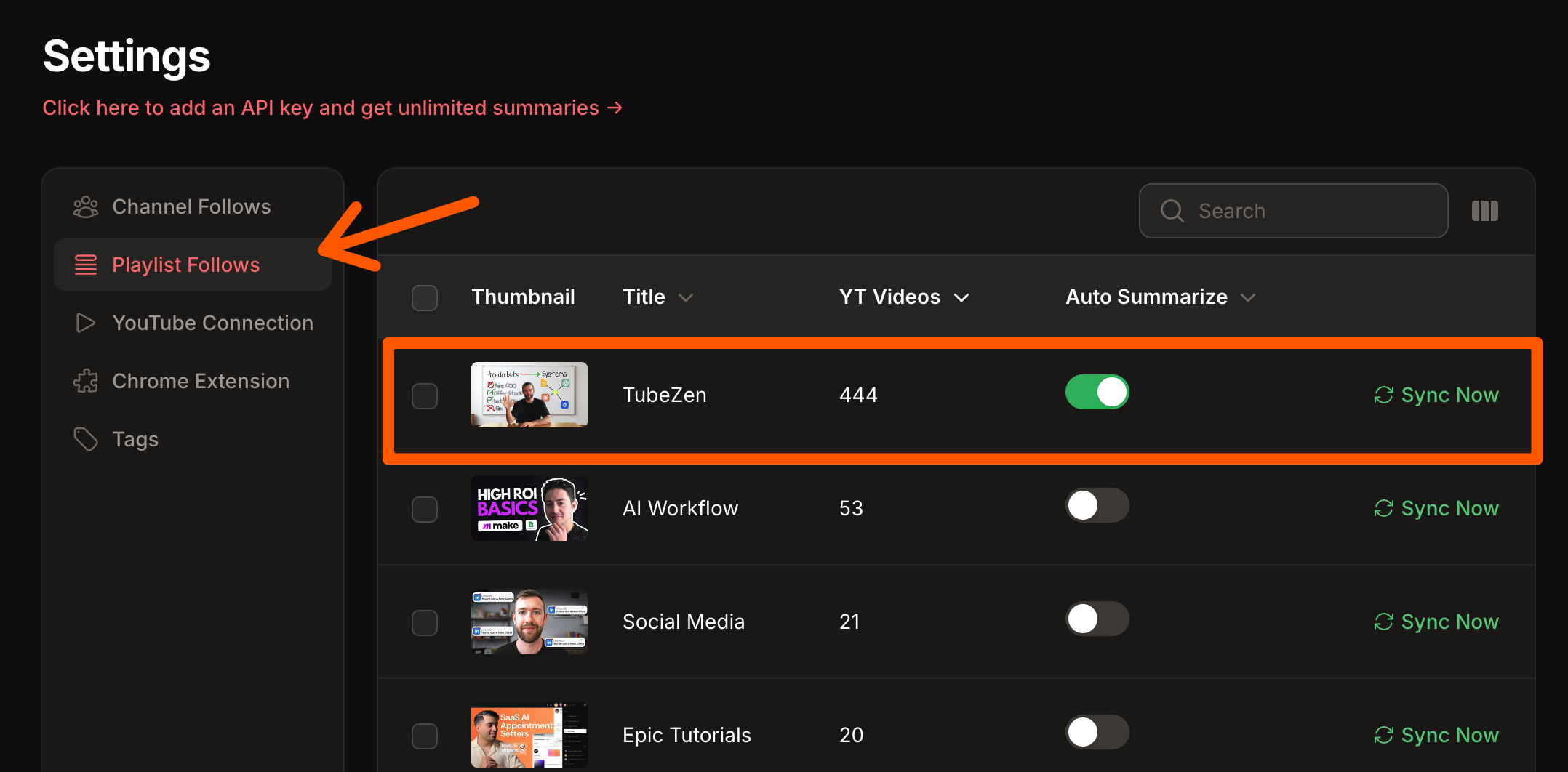Select the Epic Tutorials row checkbox
The width and height of the screenshot is (1568, 772).
click(425, 736)
